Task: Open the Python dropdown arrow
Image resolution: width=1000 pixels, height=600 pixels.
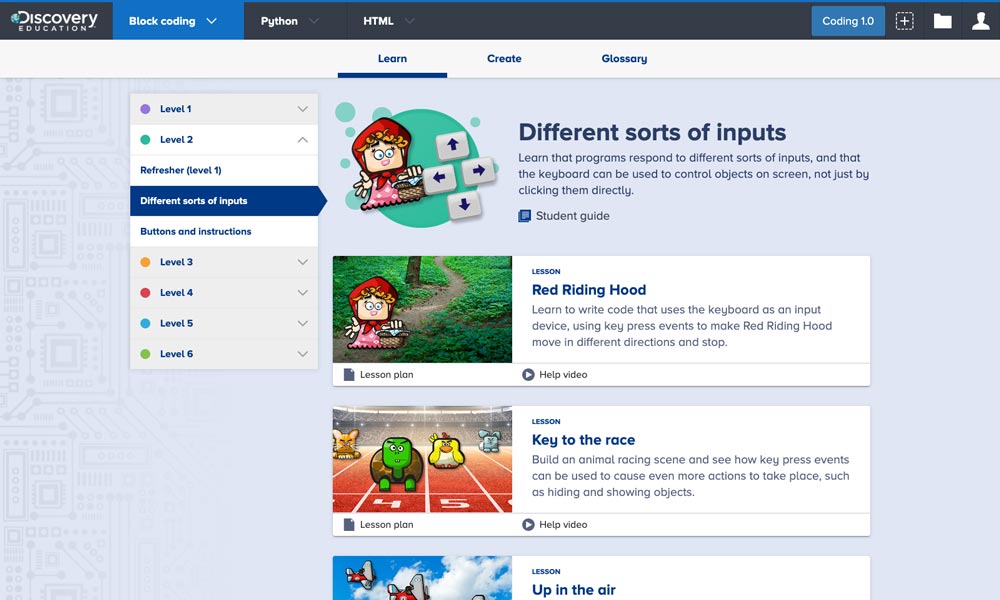Action: 314,21
